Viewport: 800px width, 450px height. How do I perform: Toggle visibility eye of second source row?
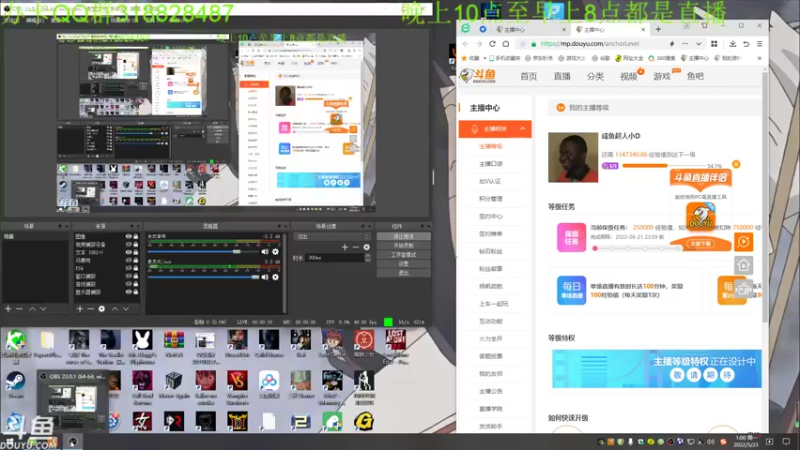click(x=129, y=244)
